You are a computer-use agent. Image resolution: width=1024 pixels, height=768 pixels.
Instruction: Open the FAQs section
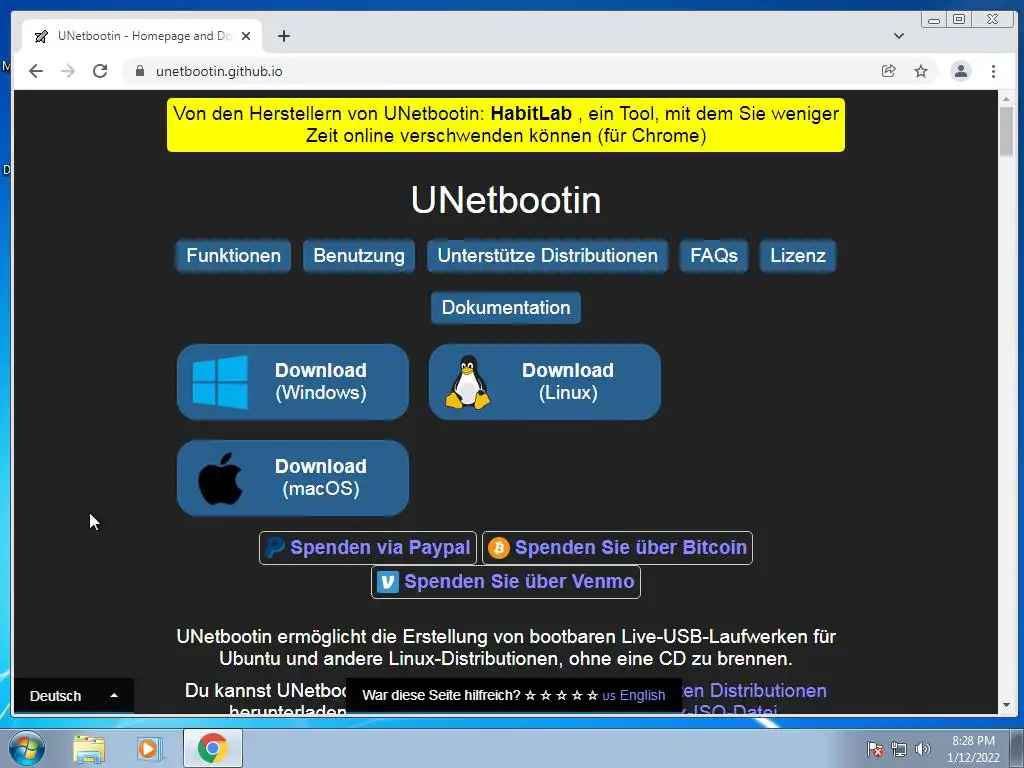pos(714,255)
